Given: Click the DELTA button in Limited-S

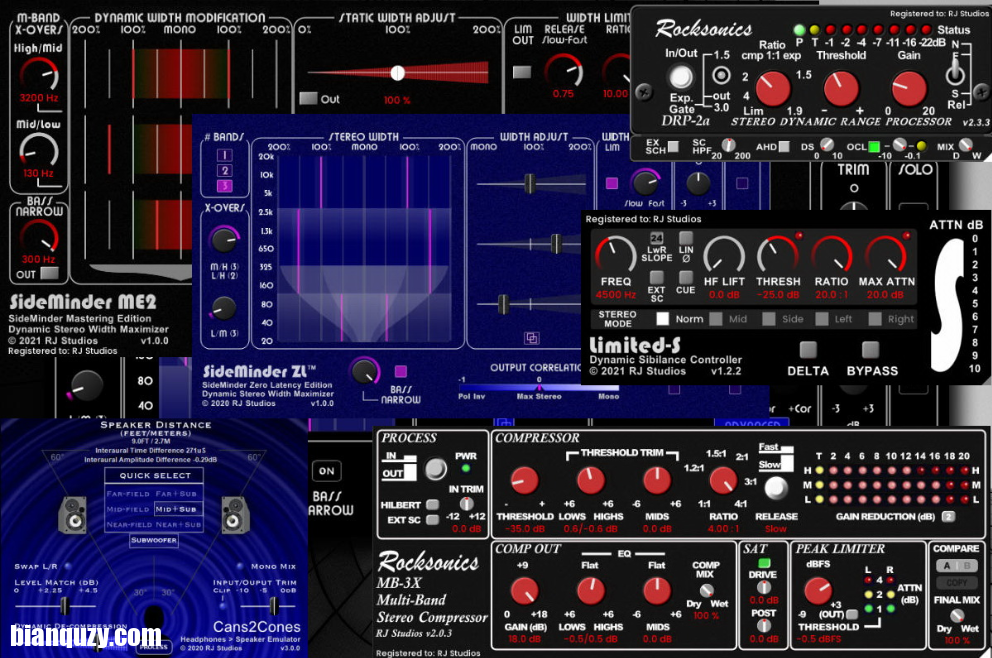Looking at the screenshot, I should (x=808, y=350).
